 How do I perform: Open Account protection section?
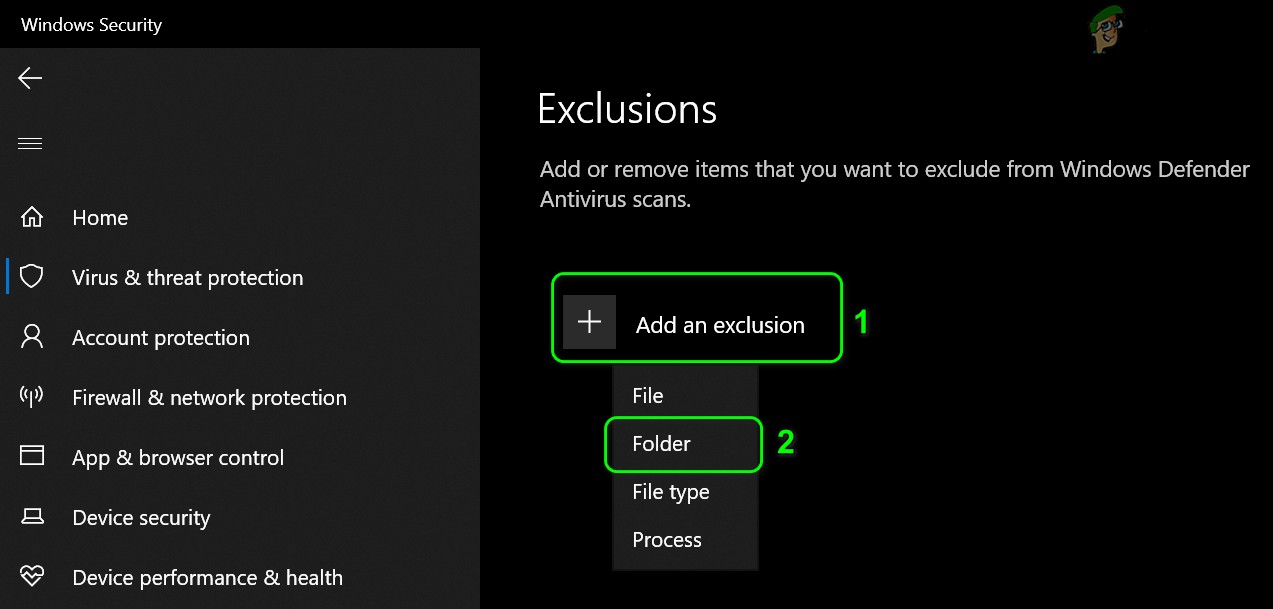[161, 338]
